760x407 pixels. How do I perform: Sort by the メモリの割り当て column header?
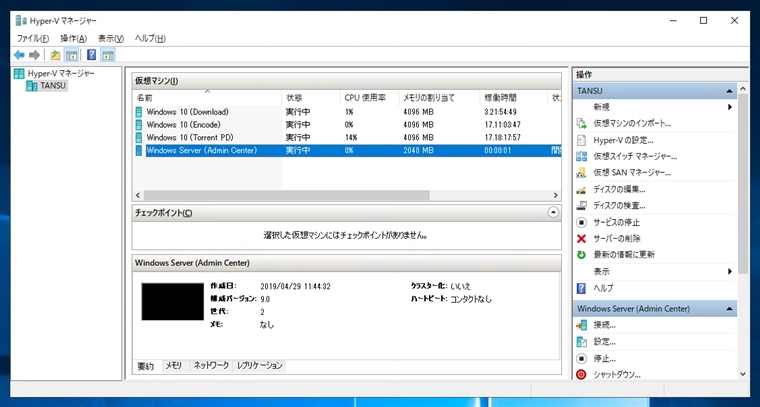coord(440,98)
